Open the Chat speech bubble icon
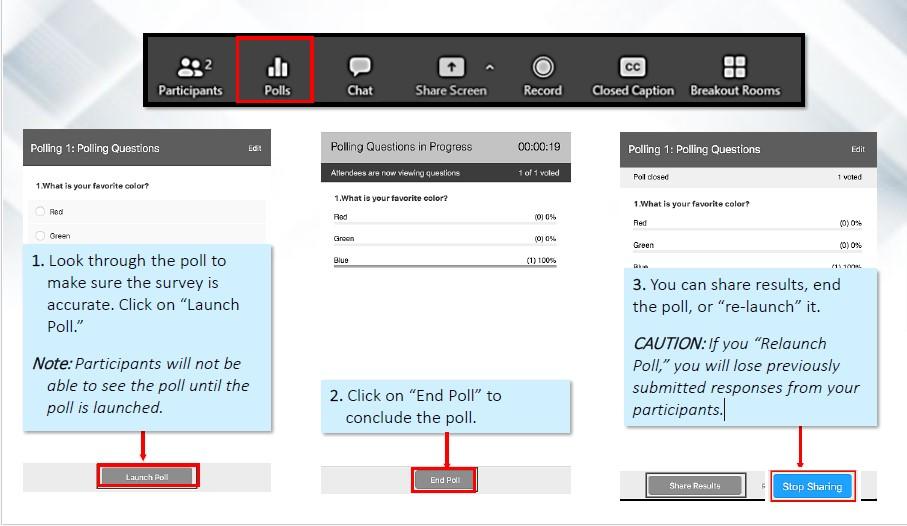 [360, 67]
